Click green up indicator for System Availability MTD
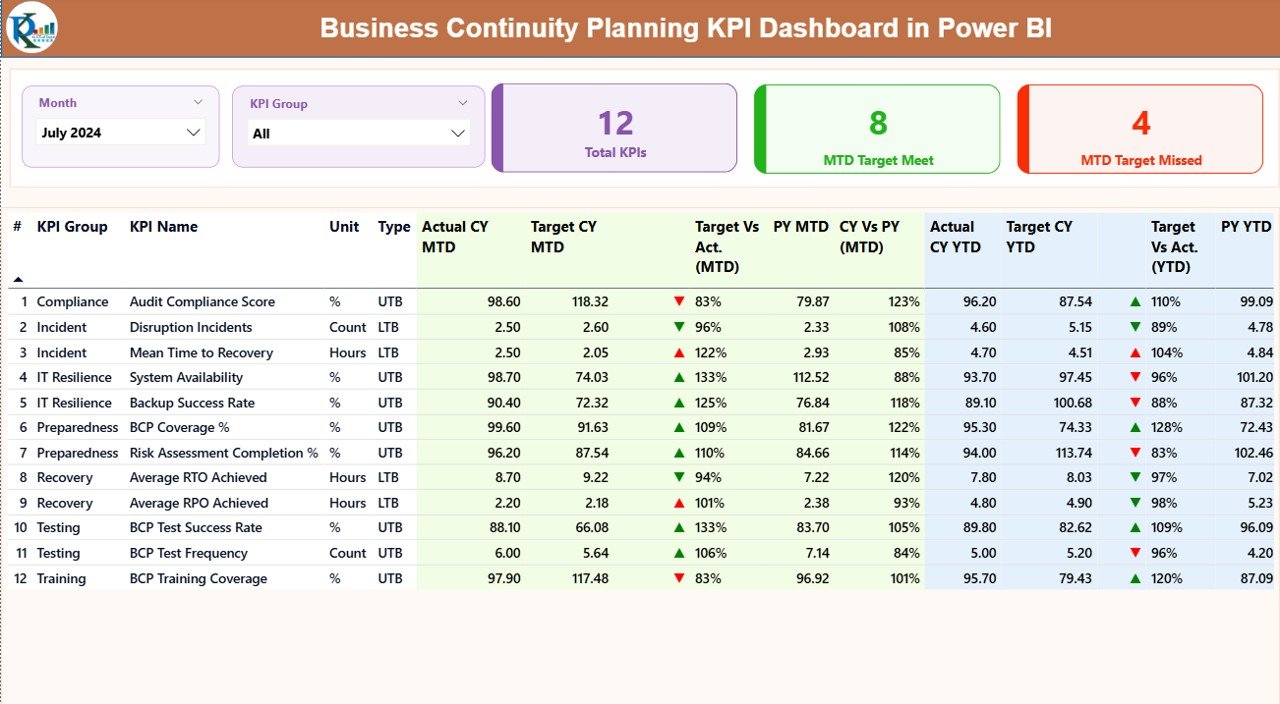1280x704 pixels. tap(679, 377)
